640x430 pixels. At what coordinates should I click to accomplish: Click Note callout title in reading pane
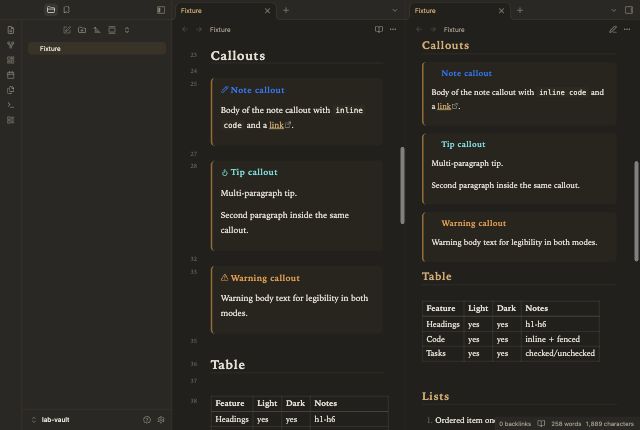click(x=467, y=73)
